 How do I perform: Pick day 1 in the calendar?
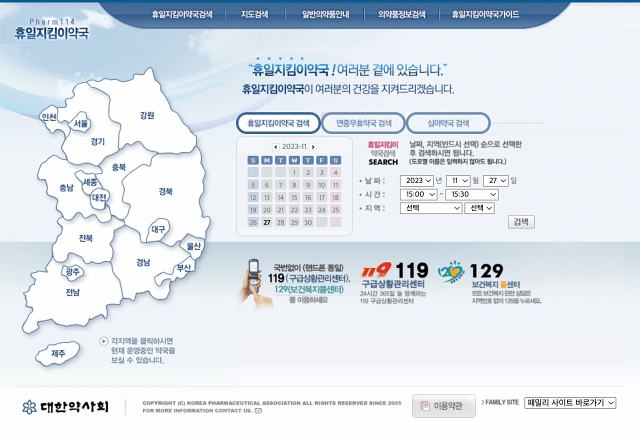[x=294, y=172]
